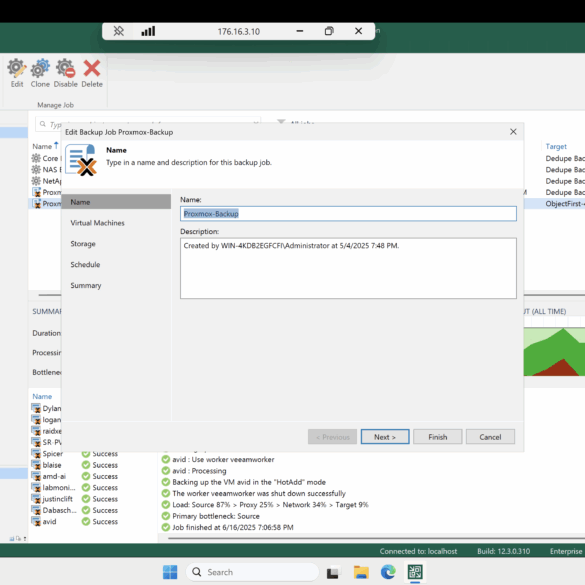
Task: Click the Edit job ribbon icon
Action: pyautogui.click(x=17, y=68)
